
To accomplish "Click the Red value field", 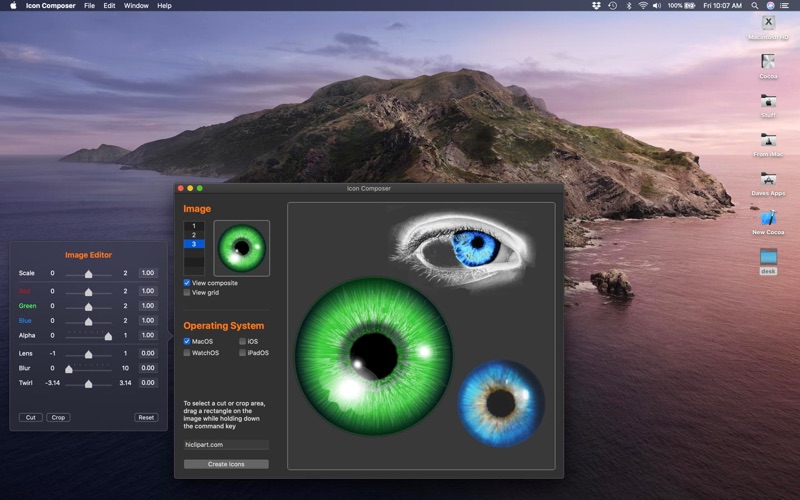I will click(x=148, y=291).
